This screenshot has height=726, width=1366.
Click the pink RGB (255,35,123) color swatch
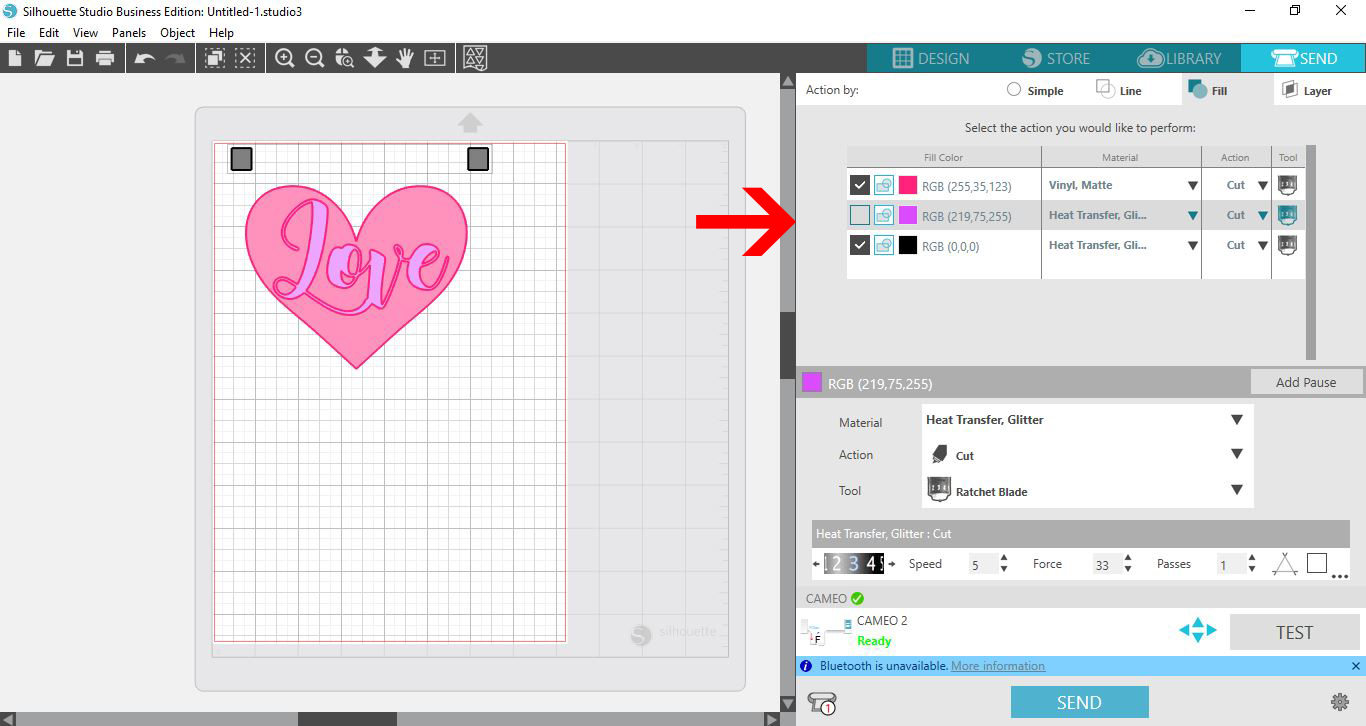(x=908, y=185)
